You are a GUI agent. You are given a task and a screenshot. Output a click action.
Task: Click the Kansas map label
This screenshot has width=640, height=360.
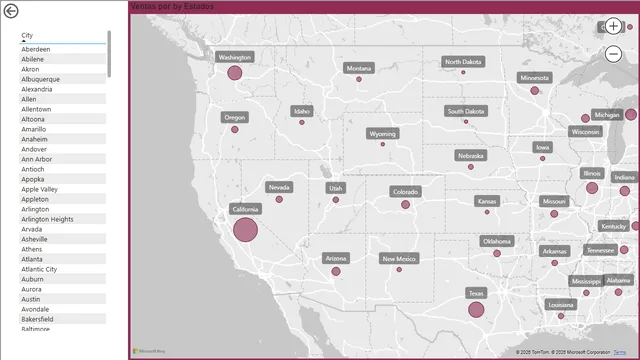point(487,201)
